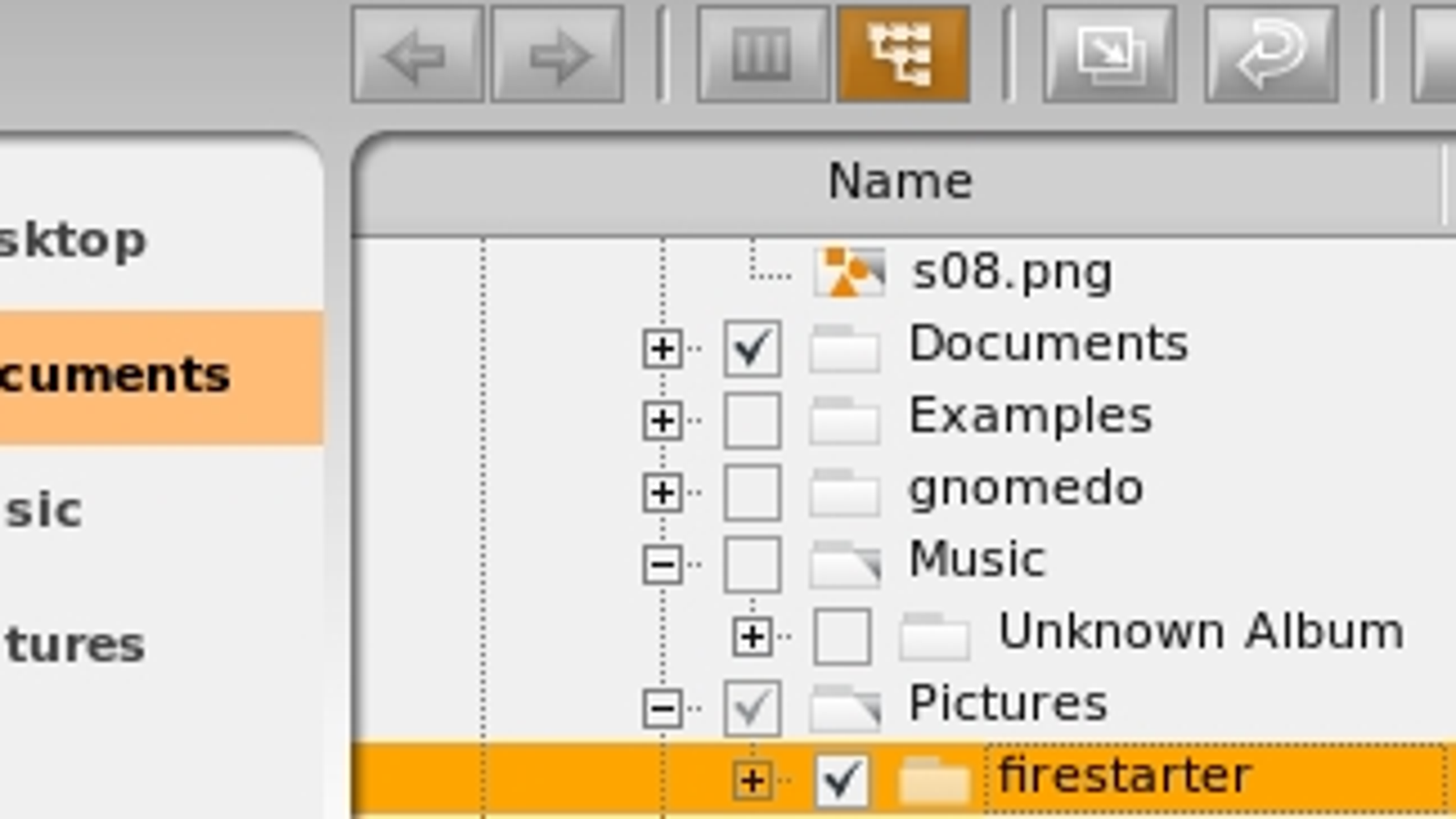Uncheck the Documents folder checkbox

point(752,348)
